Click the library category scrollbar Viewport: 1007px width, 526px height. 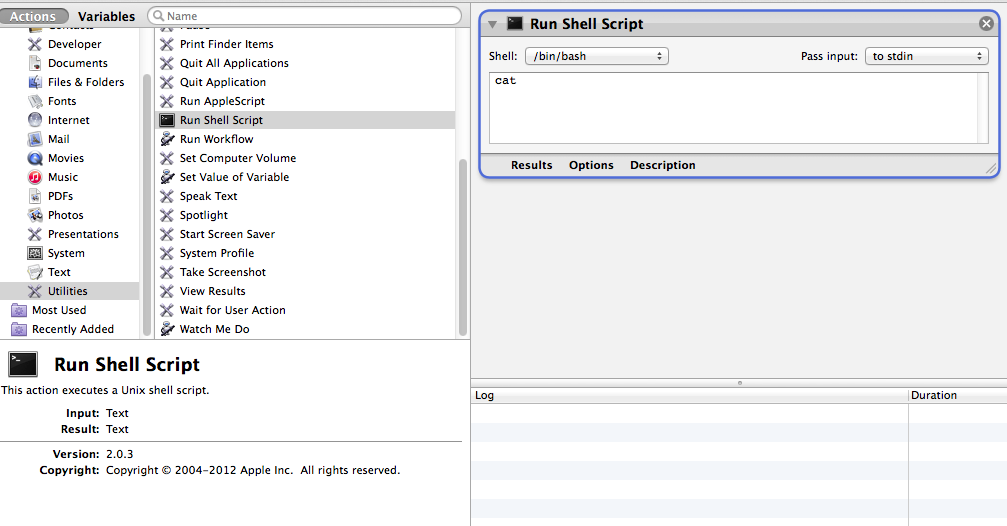[146, 206]
